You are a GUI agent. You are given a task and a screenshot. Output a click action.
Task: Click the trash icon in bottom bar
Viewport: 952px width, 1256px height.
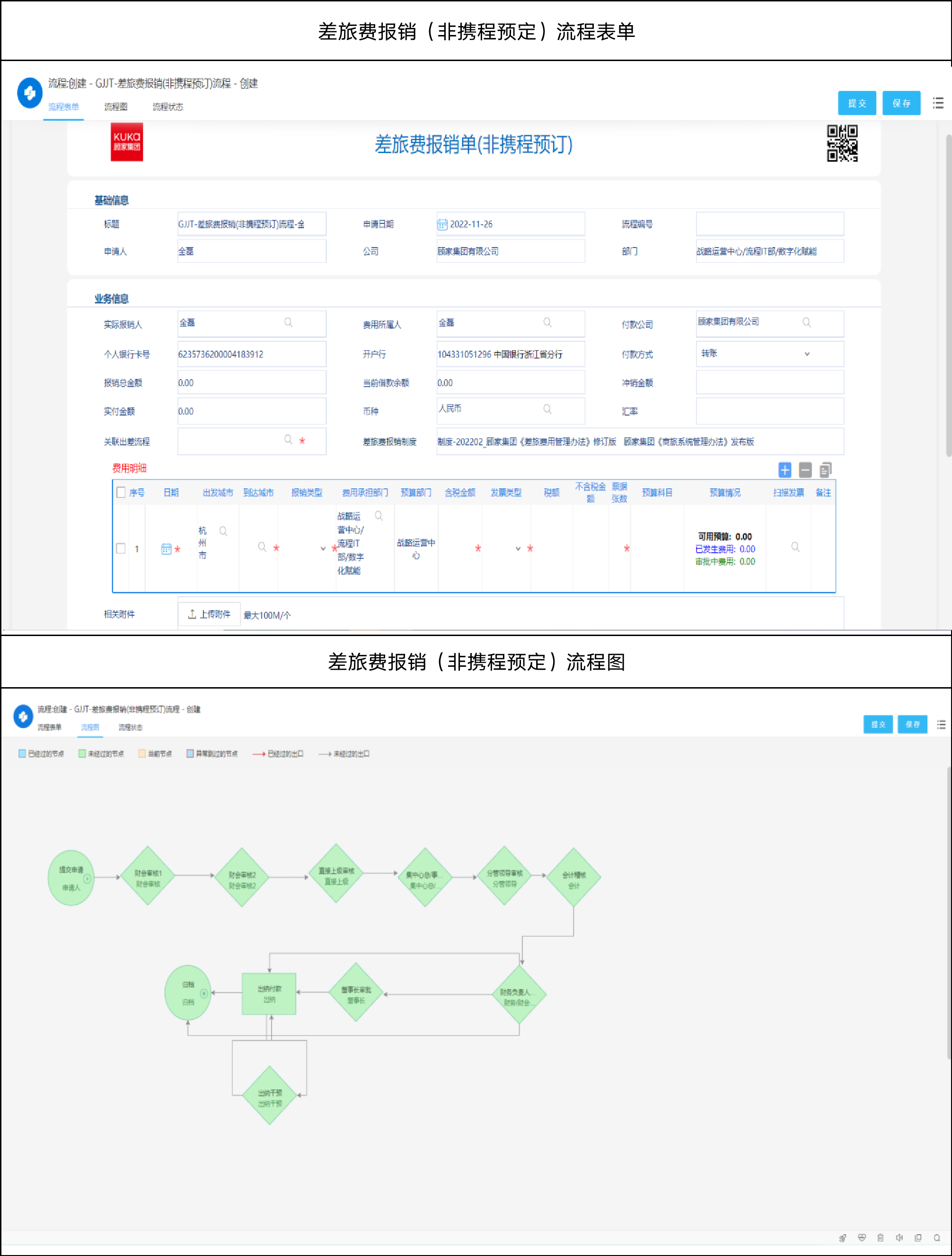(880, 1238)
